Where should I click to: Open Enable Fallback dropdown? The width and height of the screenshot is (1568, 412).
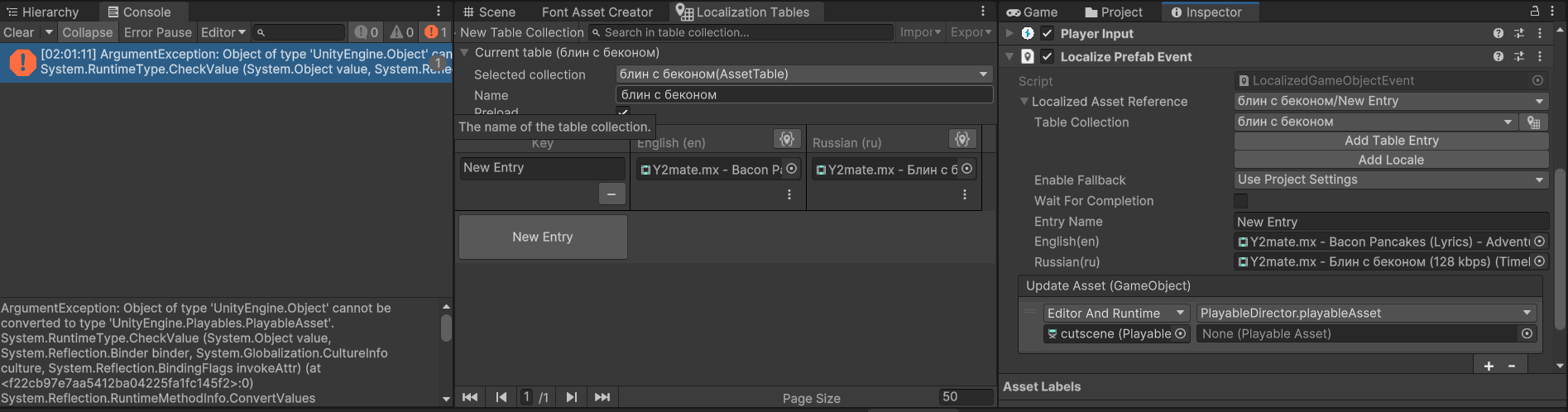(1391, 180)
